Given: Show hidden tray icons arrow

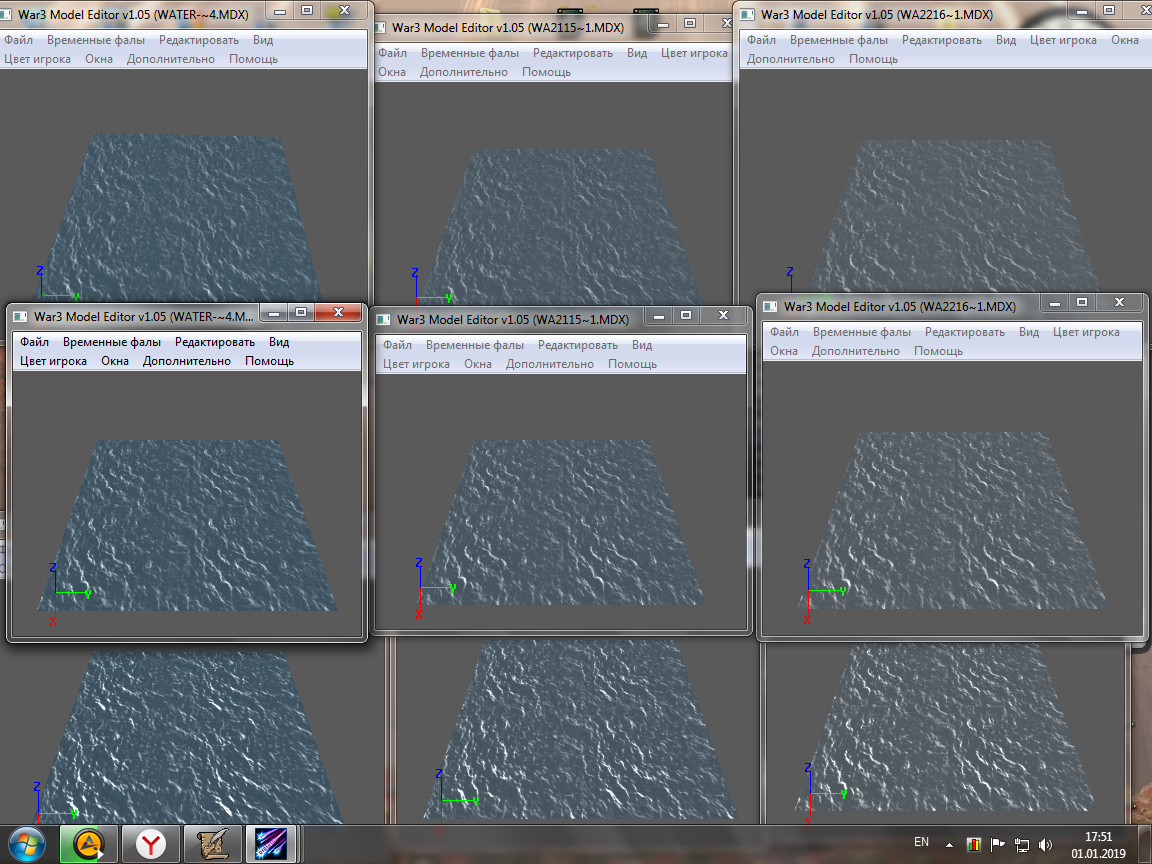Looking at the screenshot, I should point(949,845).
